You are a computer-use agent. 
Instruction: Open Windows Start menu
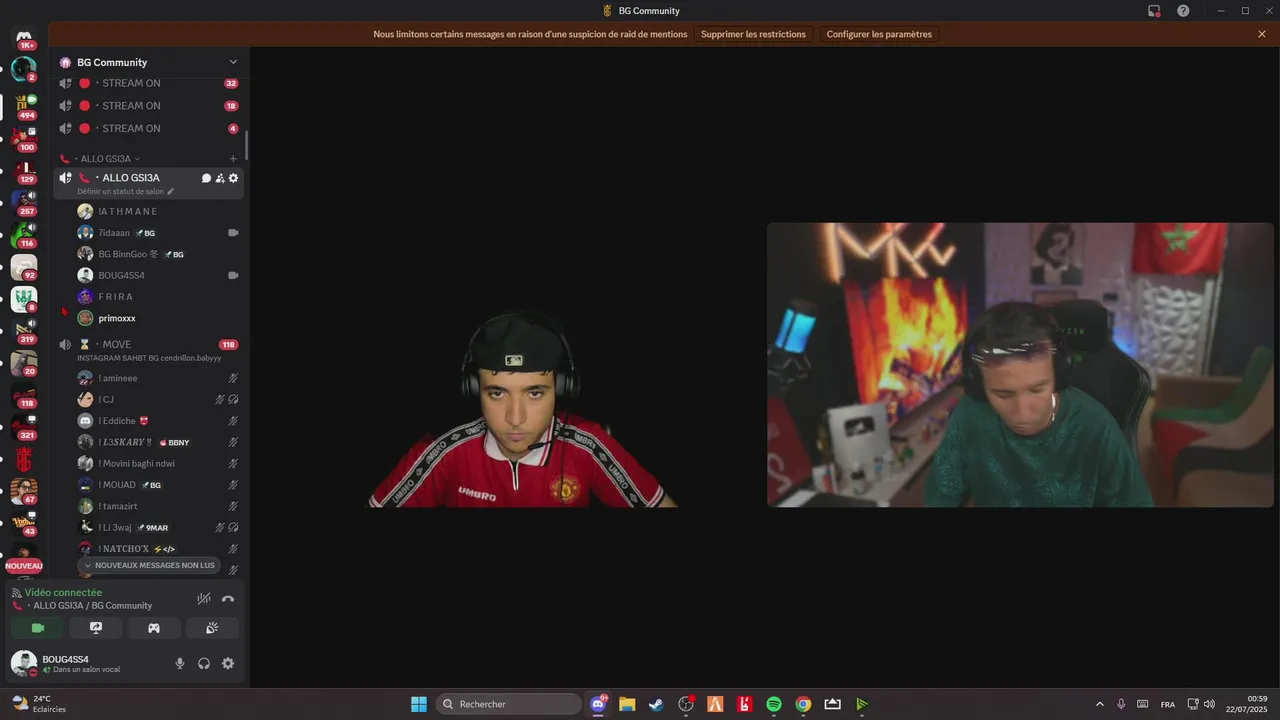[x=419, y=704]
